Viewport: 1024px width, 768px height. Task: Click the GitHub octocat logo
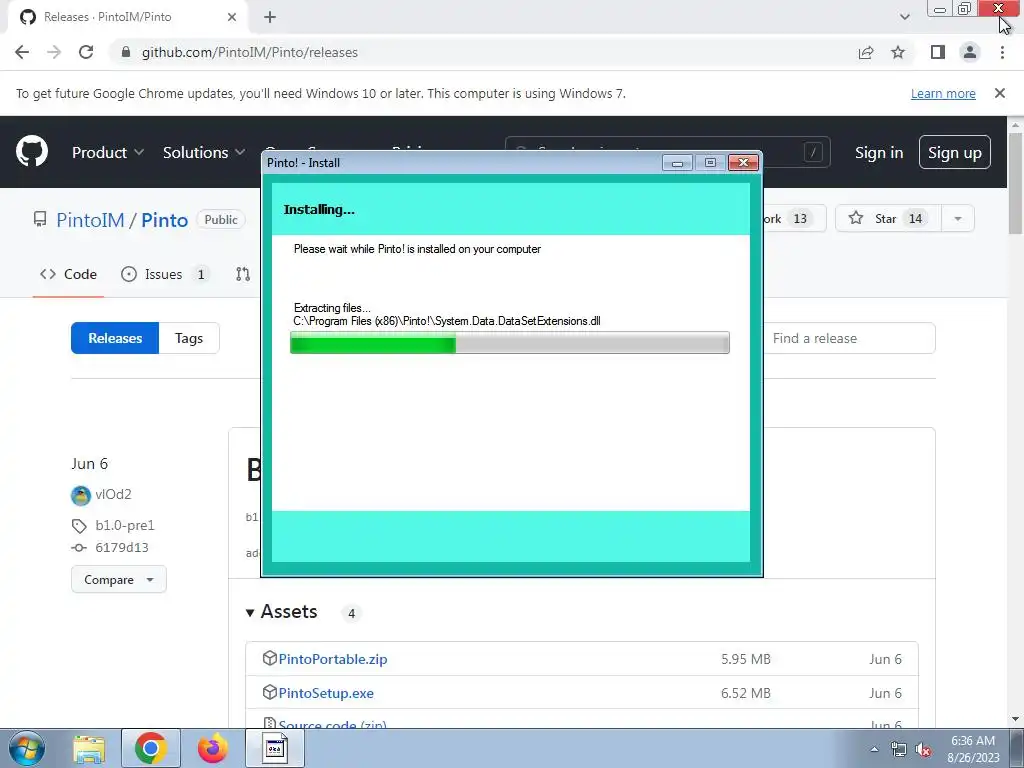tap(32, 152)
